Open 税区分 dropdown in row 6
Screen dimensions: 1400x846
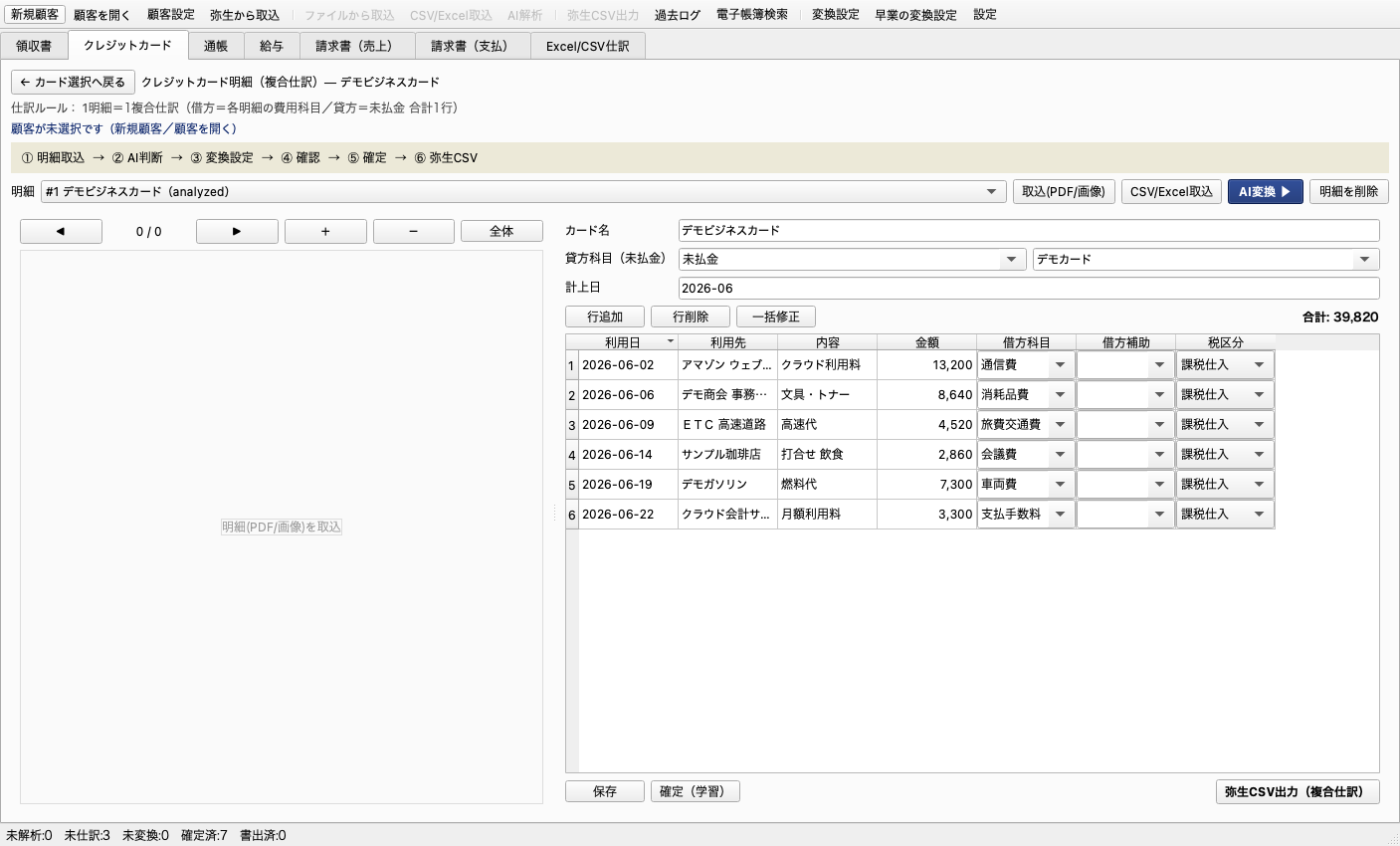[1225, 515]
